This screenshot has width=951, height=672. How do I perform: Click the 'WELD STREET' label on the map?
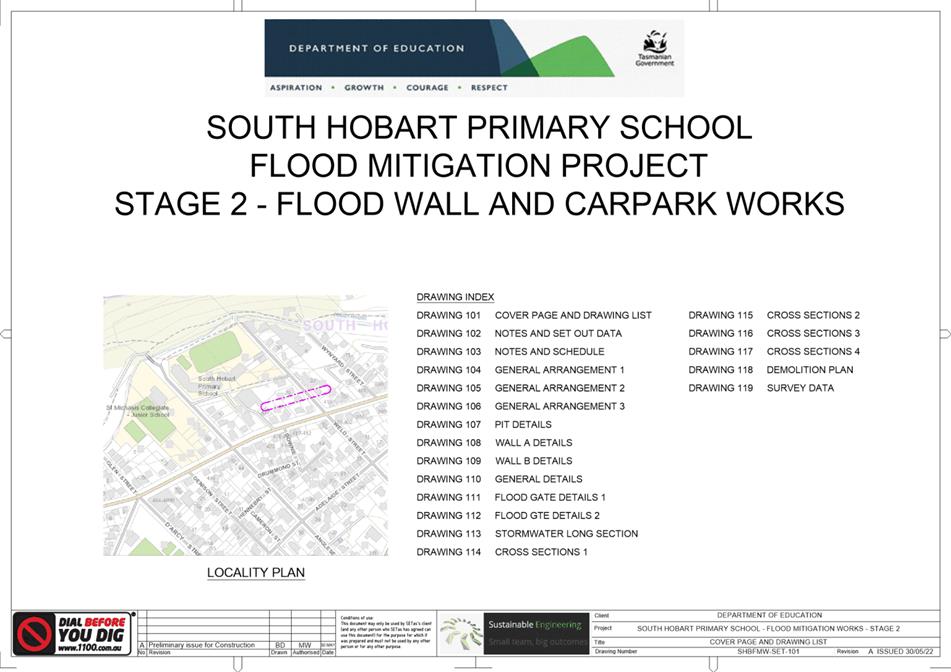point(349,439)
